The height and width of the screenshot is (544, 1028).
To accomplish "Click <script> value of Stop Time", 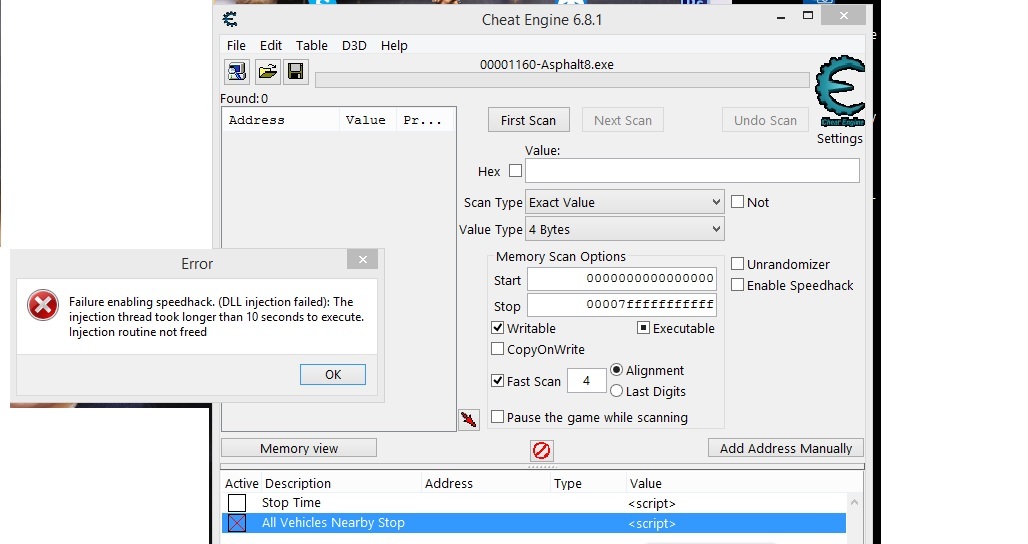I will 652,503.
